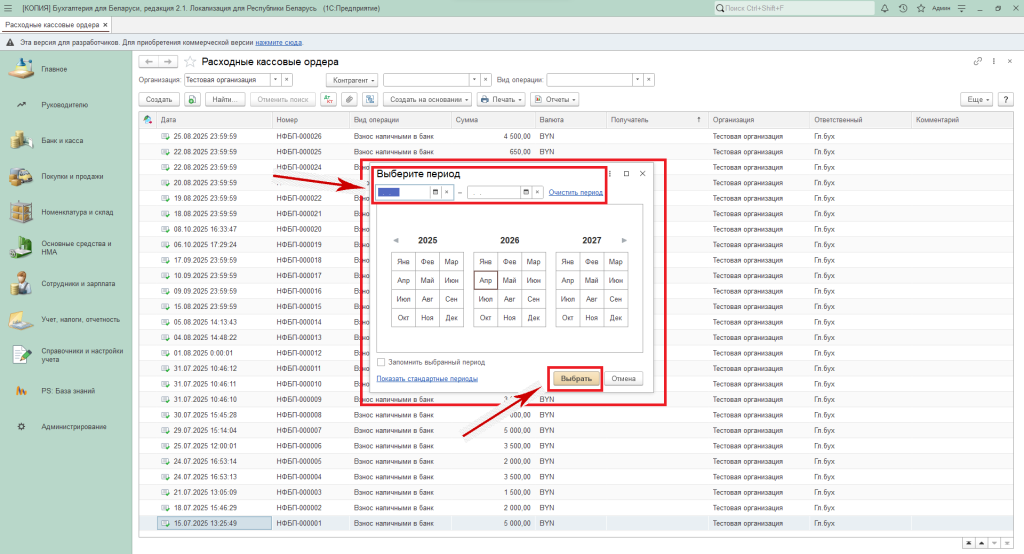Open the Отчеты dropdown menu

554,100
